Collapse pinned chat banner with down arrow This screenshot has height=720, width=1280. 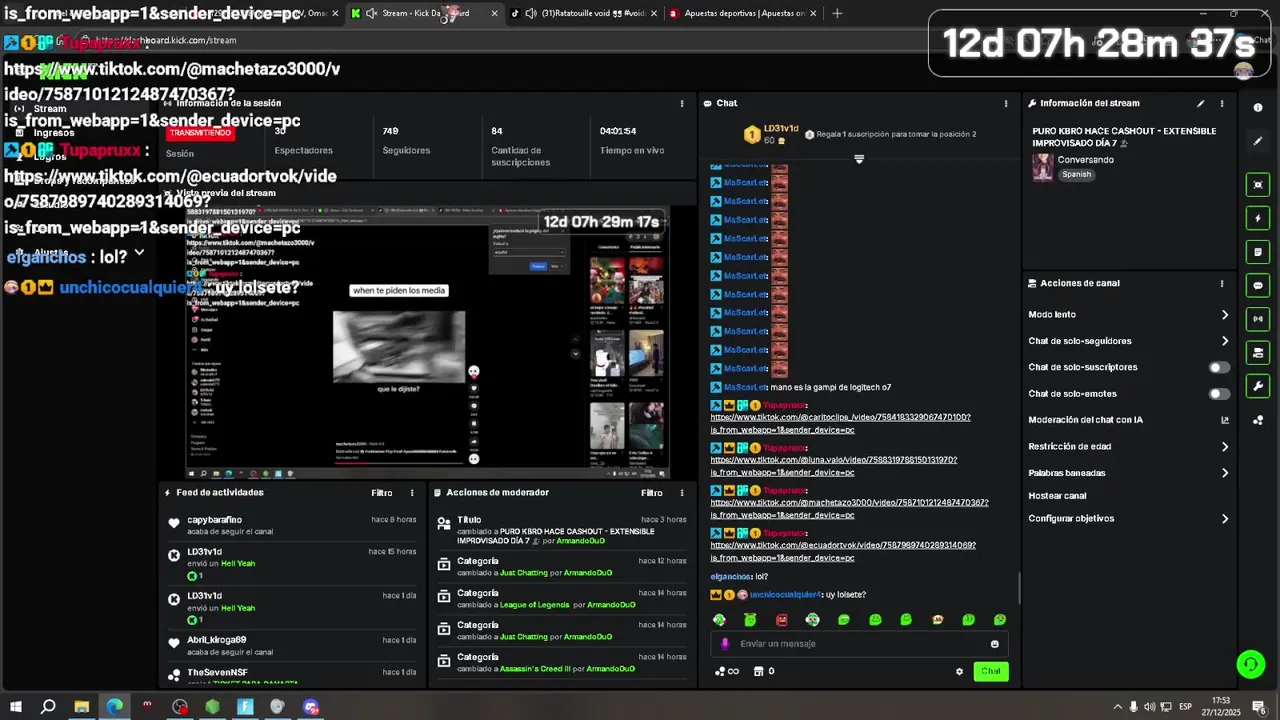[859, 159]
